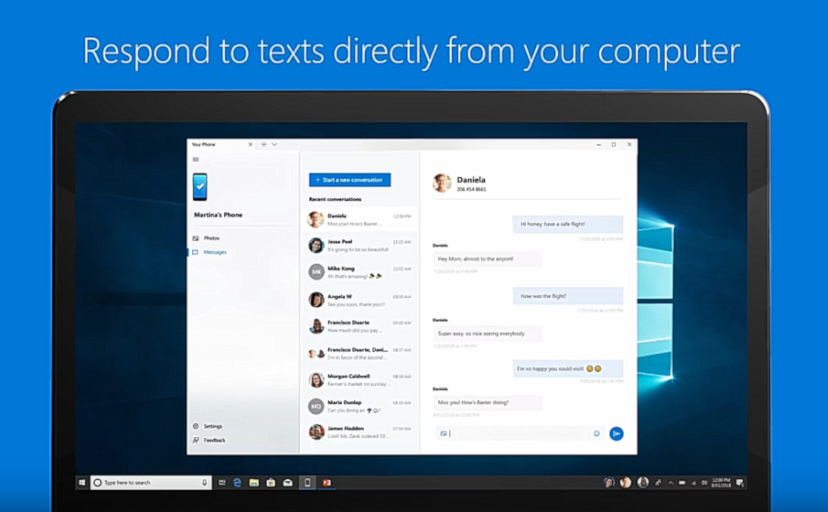Show hidden system tray icons

pos(671,482)
